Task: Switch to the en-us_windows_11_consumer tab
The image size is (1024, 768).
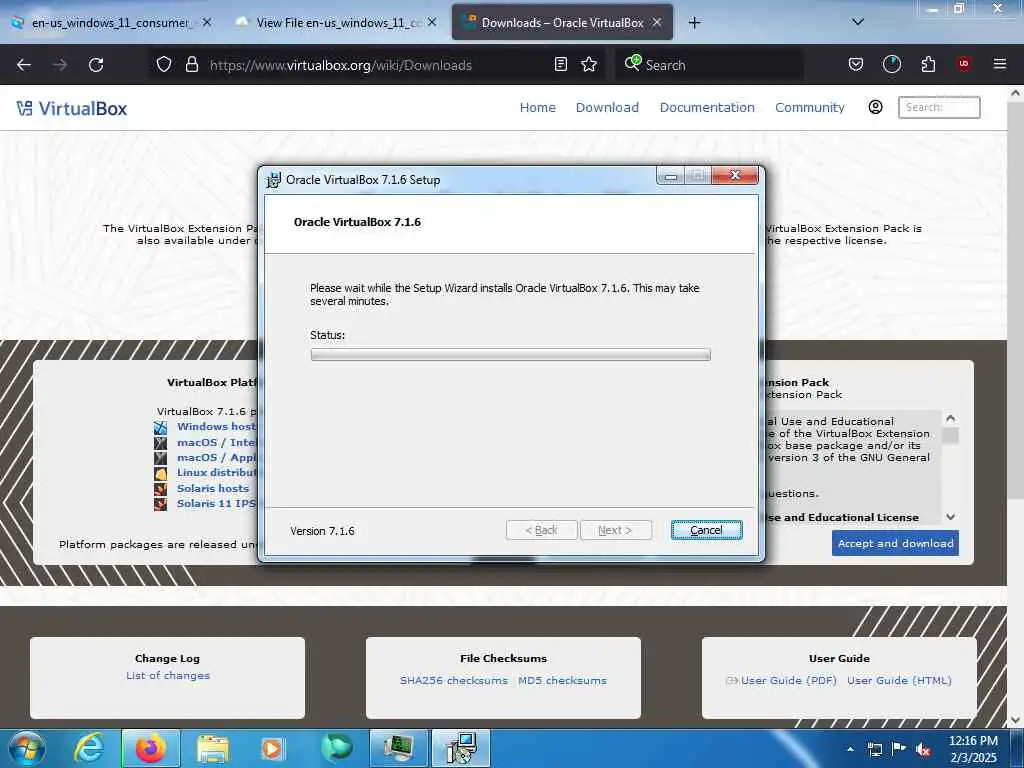Action: [110, 23]
